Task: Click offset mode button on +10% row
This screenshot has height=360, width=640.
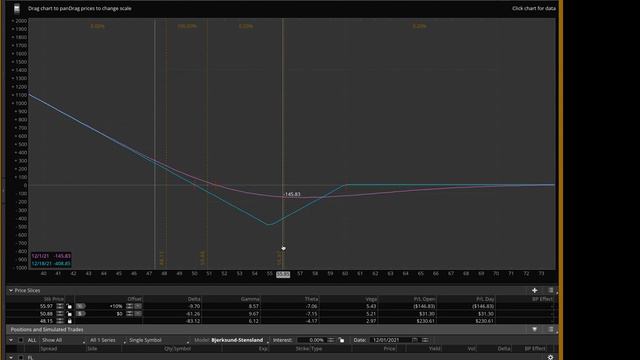Action: pos(138,306)
